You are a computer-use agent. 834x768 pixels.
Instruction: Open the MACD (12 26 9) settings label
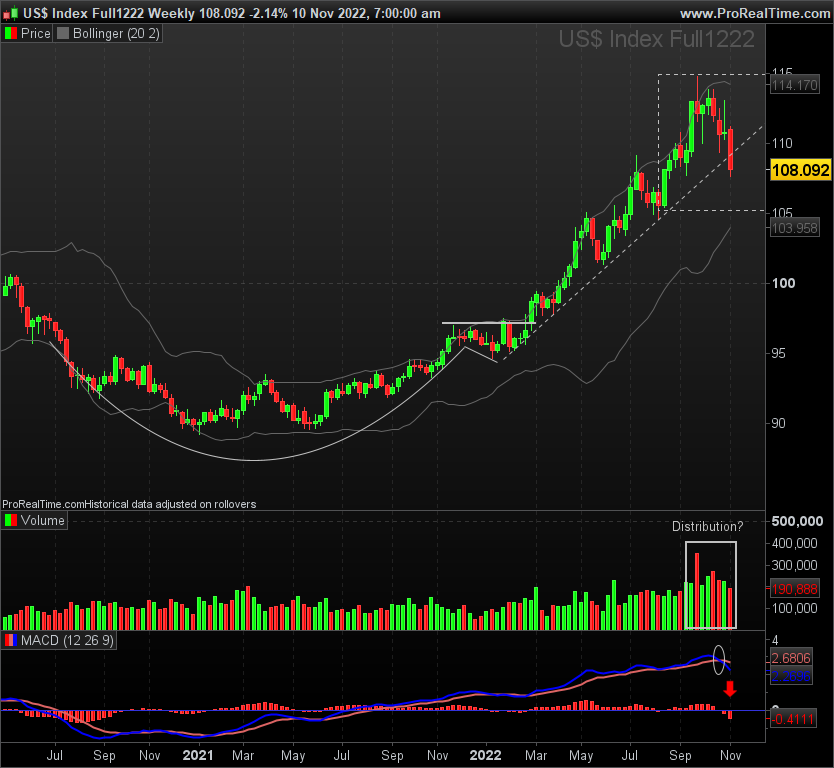[67, 640]
